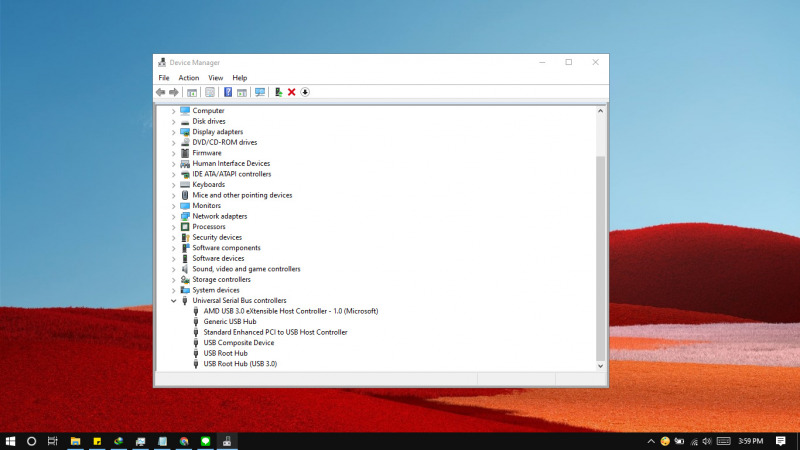Update device driver toolbar icon
Image resolution: width=800 pixels, height=450 pixels.
click(278, 92)
